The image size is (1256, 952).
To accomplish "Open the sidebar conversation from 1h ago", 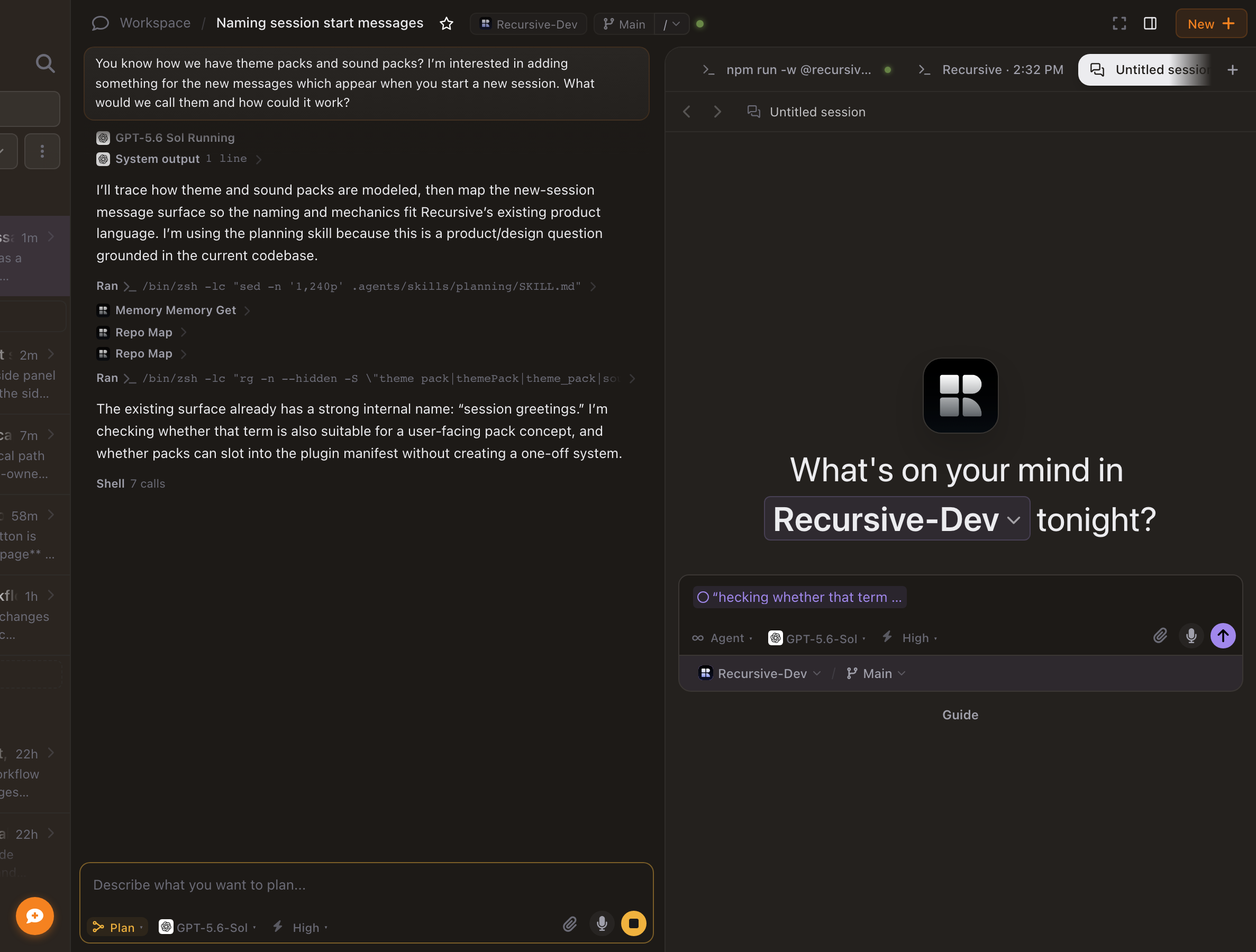I will (x=34, y=616).
